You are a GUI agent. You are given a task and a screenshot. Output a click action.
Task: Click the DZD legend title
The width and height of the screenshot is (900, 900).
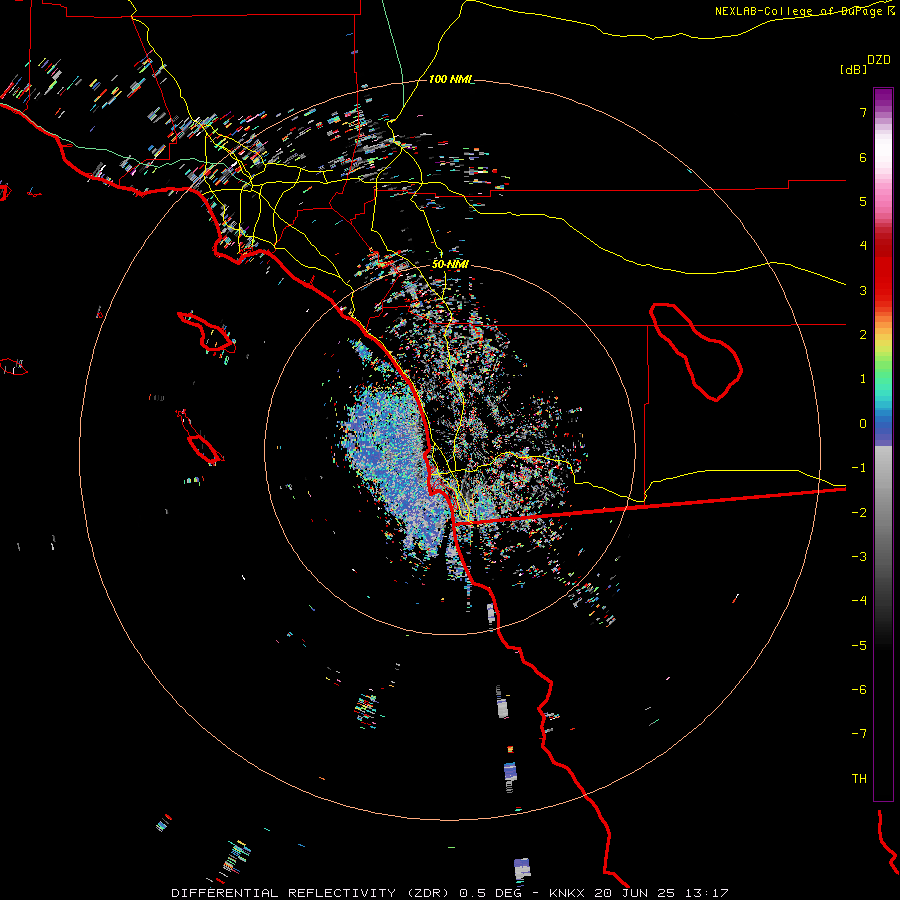(879, 60)
